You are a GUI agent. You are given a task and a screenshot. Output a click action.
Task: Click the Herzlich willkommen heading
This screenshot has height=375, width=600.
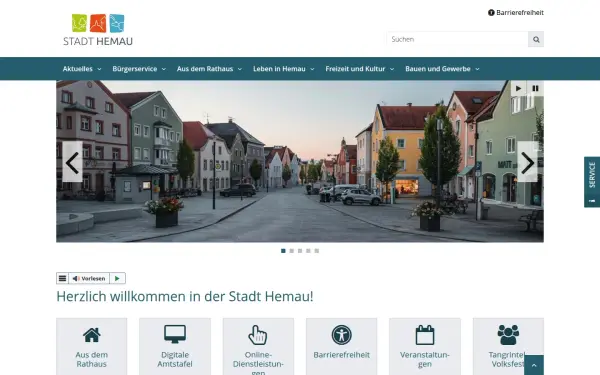click(x=185, y=296)
